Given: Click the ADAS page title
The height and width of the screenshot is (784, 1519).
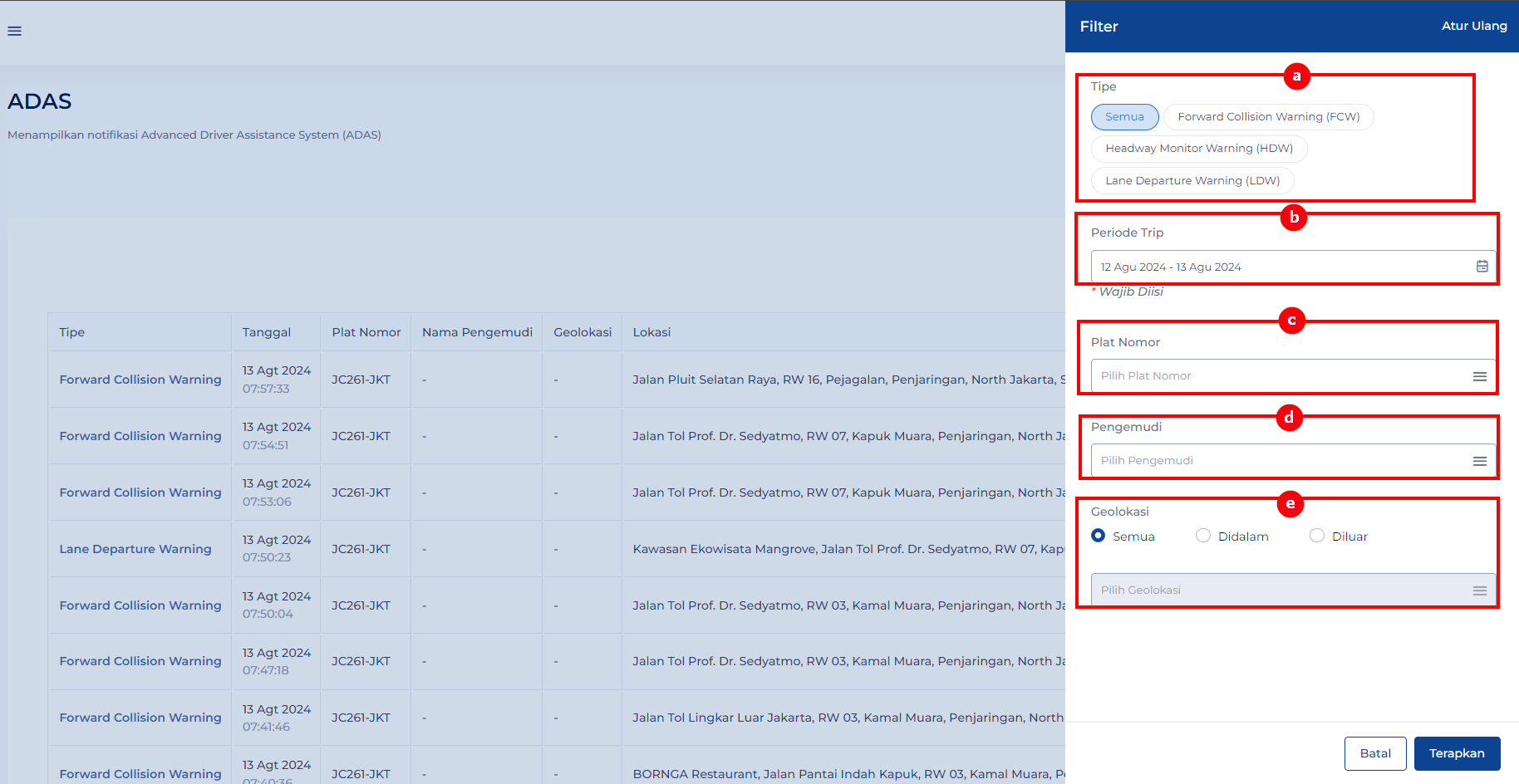Looking at the screenshot, I should point(40,101).
